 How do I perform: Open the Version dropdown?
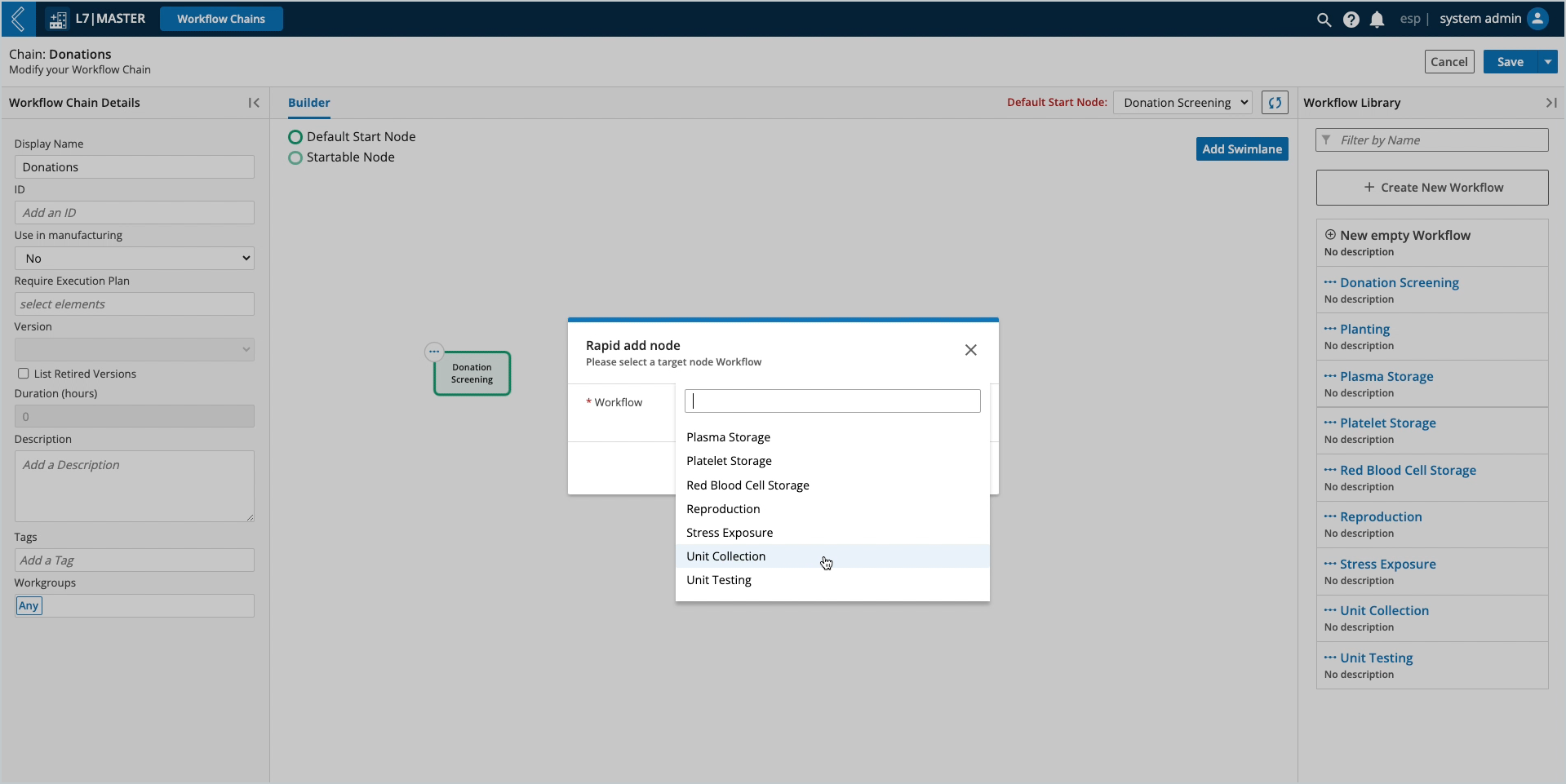coord(134,350)
